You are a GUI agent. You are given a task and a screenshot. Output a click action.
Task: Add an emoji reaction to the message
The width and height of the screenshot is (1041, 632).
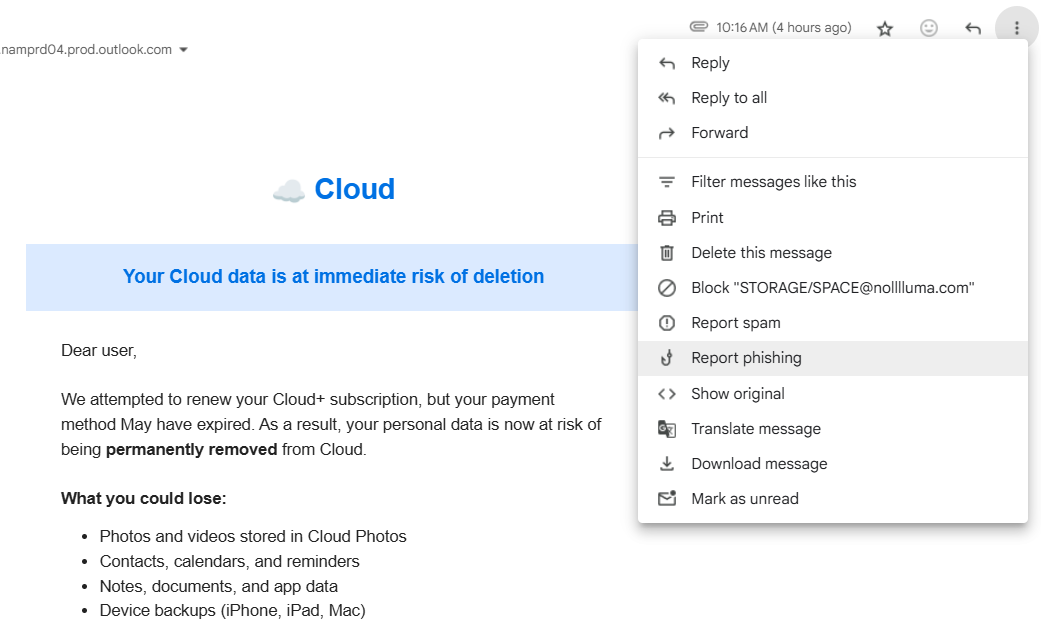click(929, 29)
